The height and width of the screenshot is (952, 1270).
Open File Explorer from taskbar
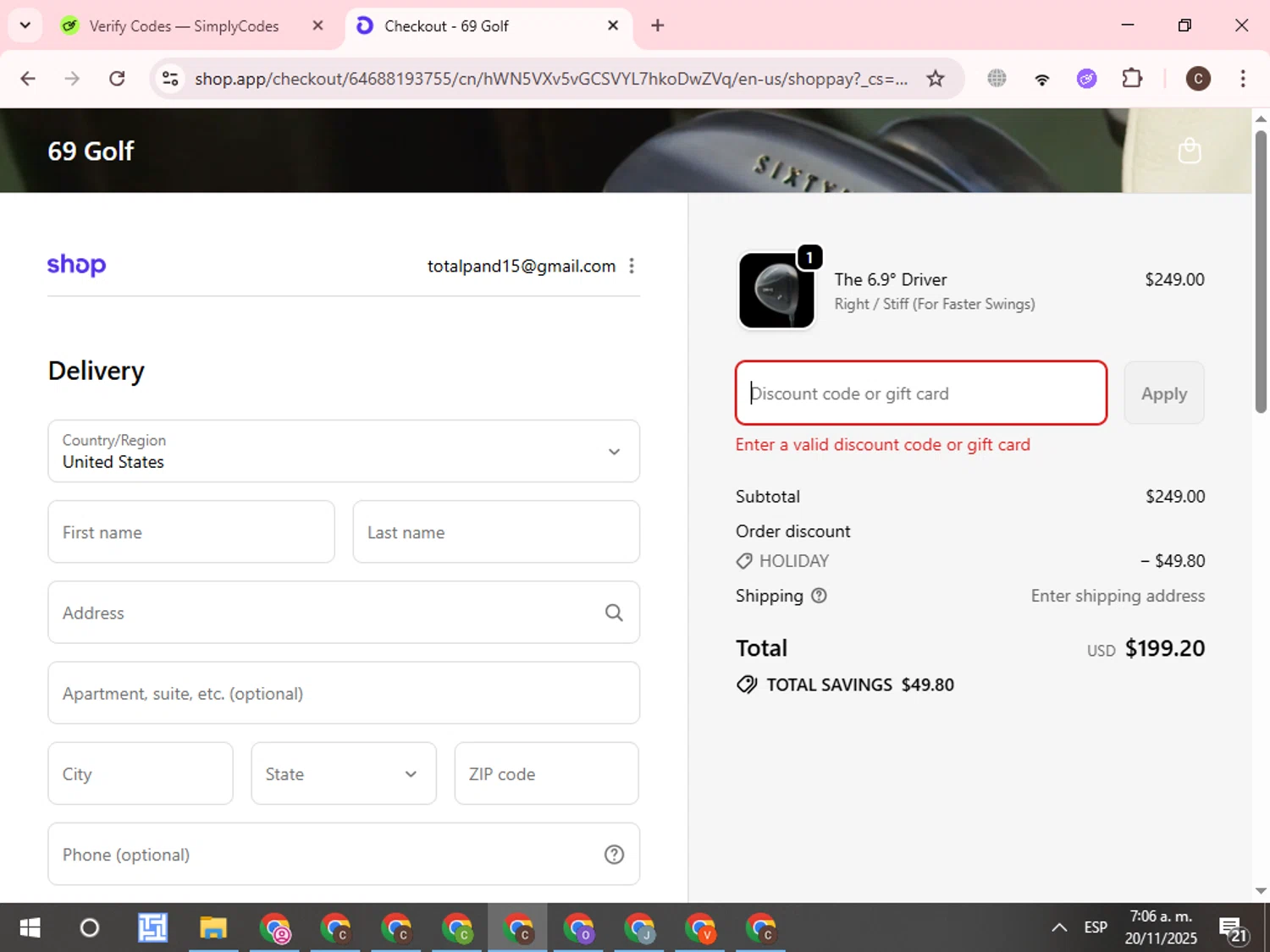point(213,928)
